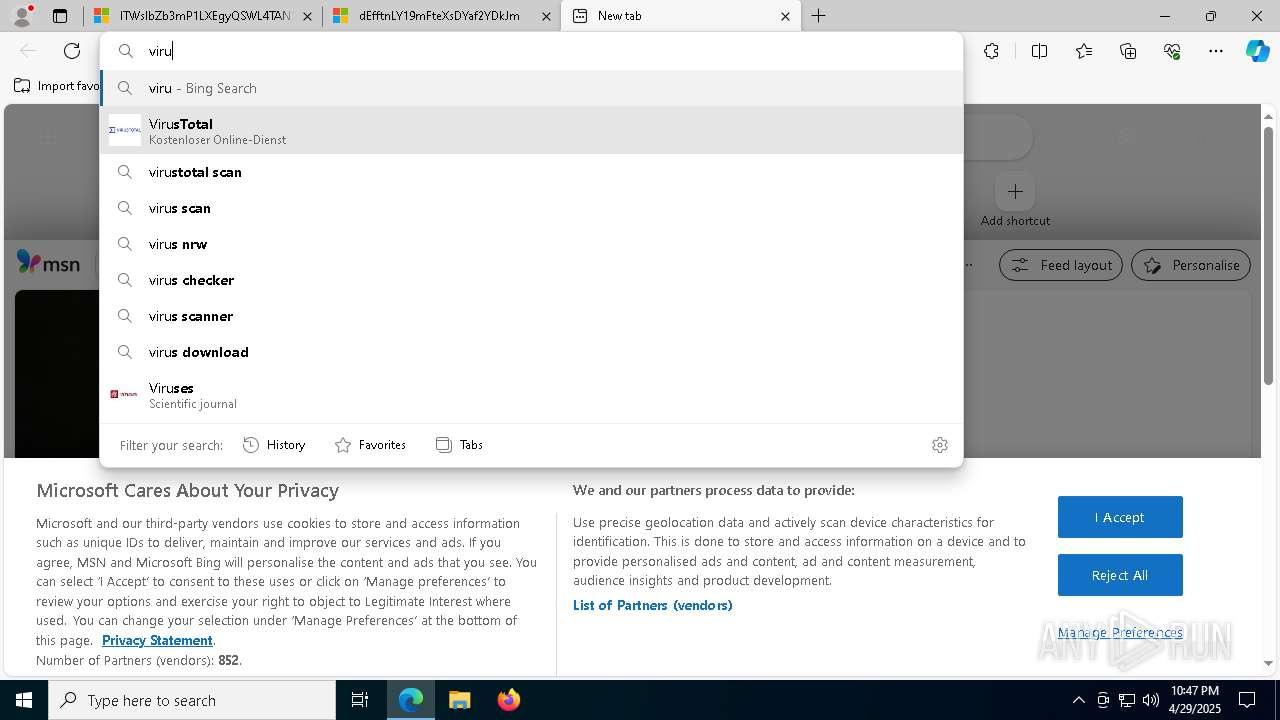This screenshot has height=720, width=1280.
Task: Close the ITWsIbZb3mP1LXEgyQSWL4TAN tab
Action: click(307, 16)
